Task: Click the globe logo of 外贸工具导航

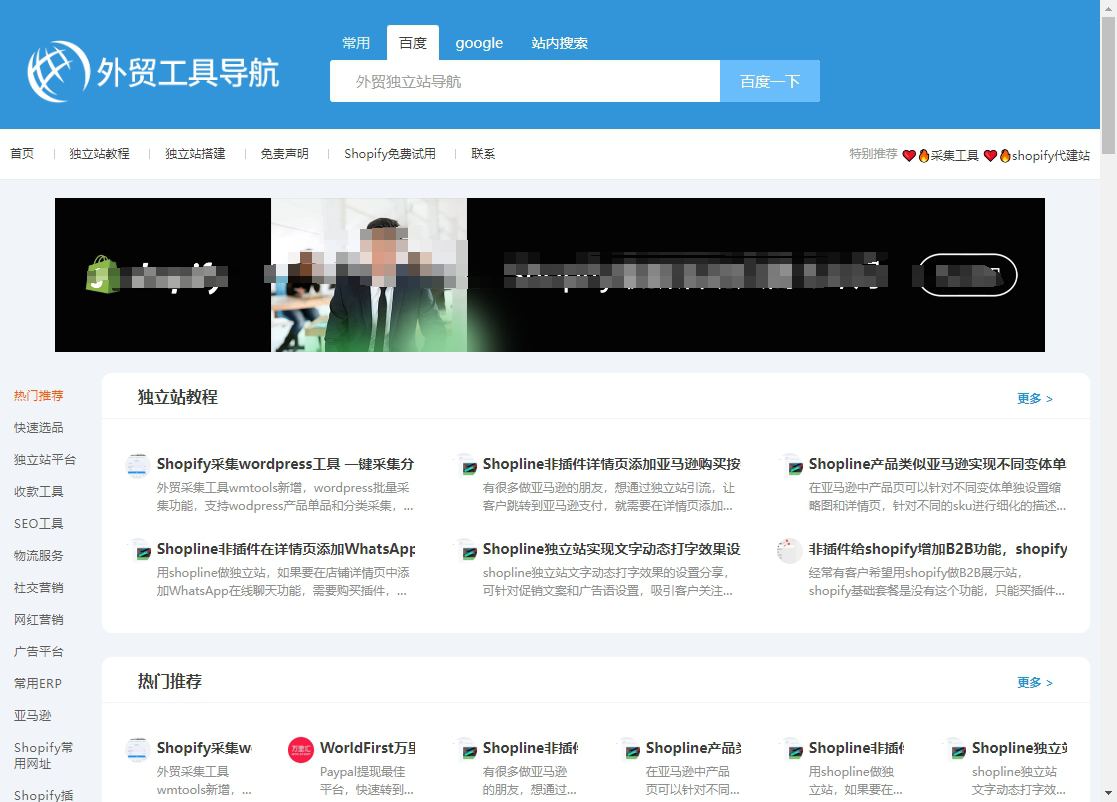Action: [58, 72]
